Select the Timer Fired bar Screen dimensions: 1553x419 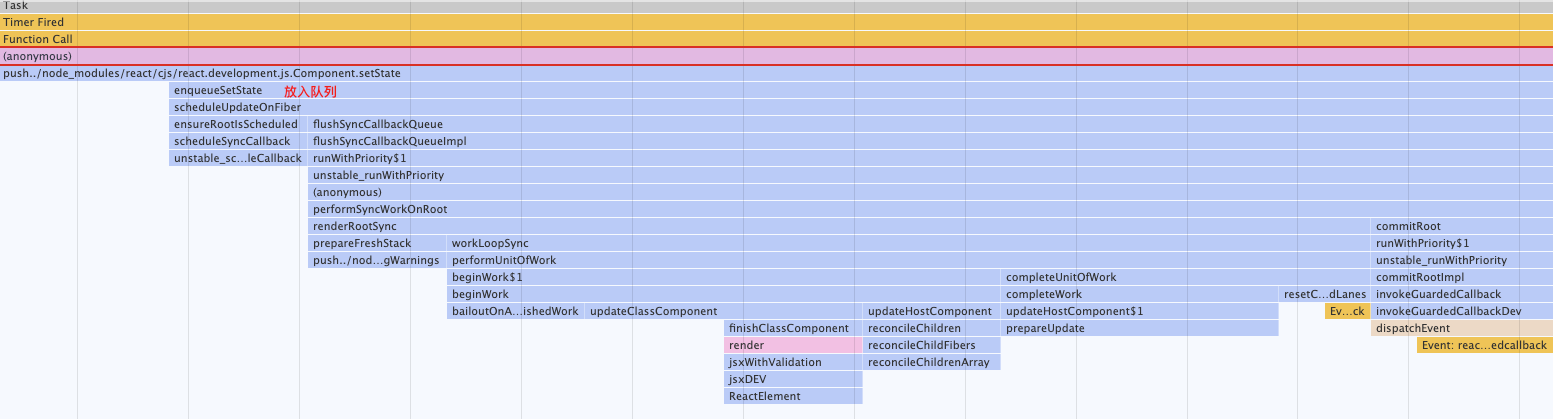[776, 22]
